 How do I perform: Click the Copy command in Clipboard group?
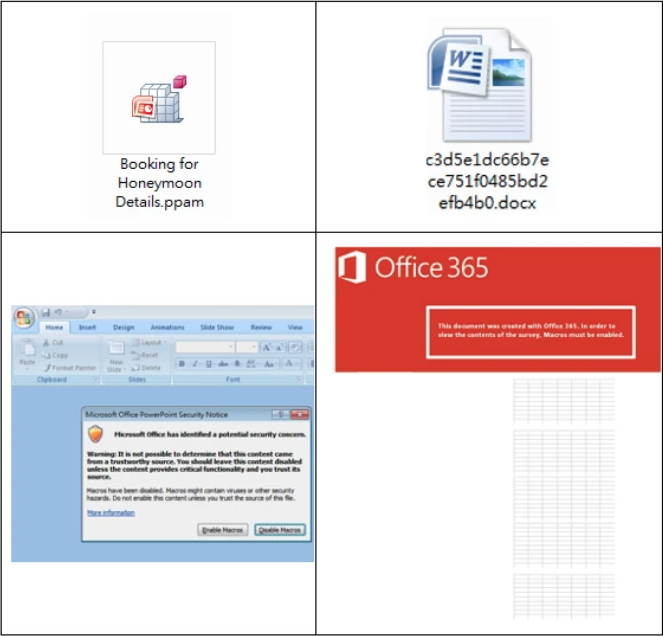55,355
